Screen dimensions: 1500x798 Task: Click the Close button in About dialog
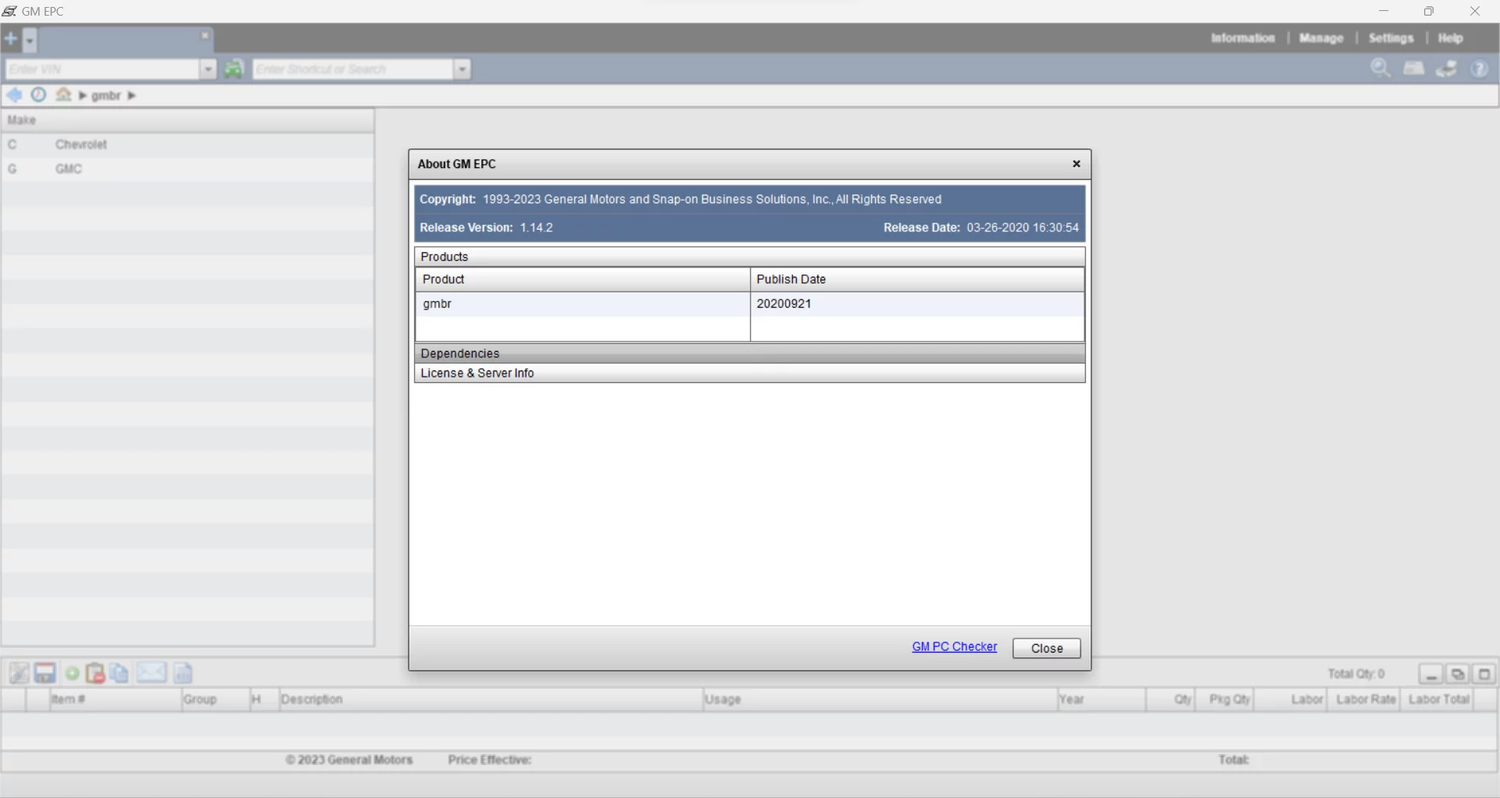tap(1046, 648)
